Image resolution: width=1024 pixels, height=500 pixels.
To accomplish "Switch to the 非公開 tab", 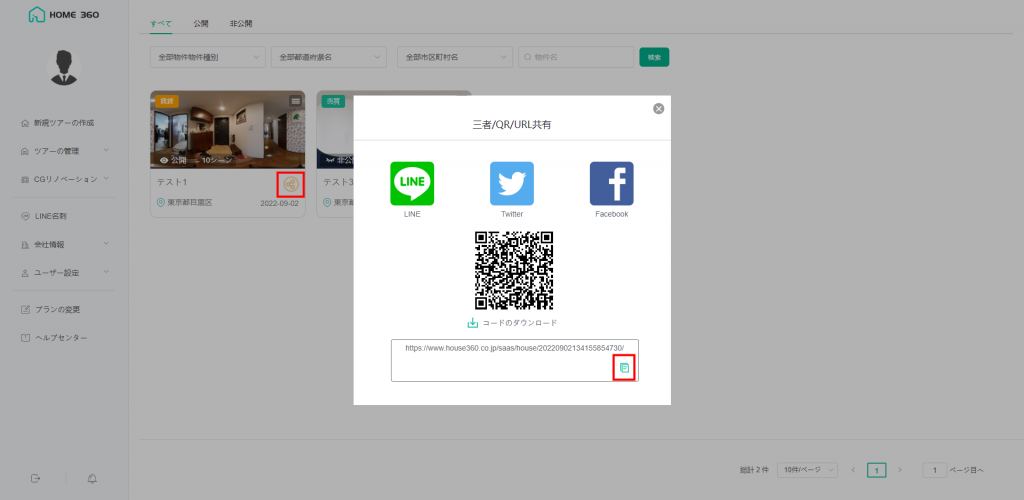I will pos(241,22).
